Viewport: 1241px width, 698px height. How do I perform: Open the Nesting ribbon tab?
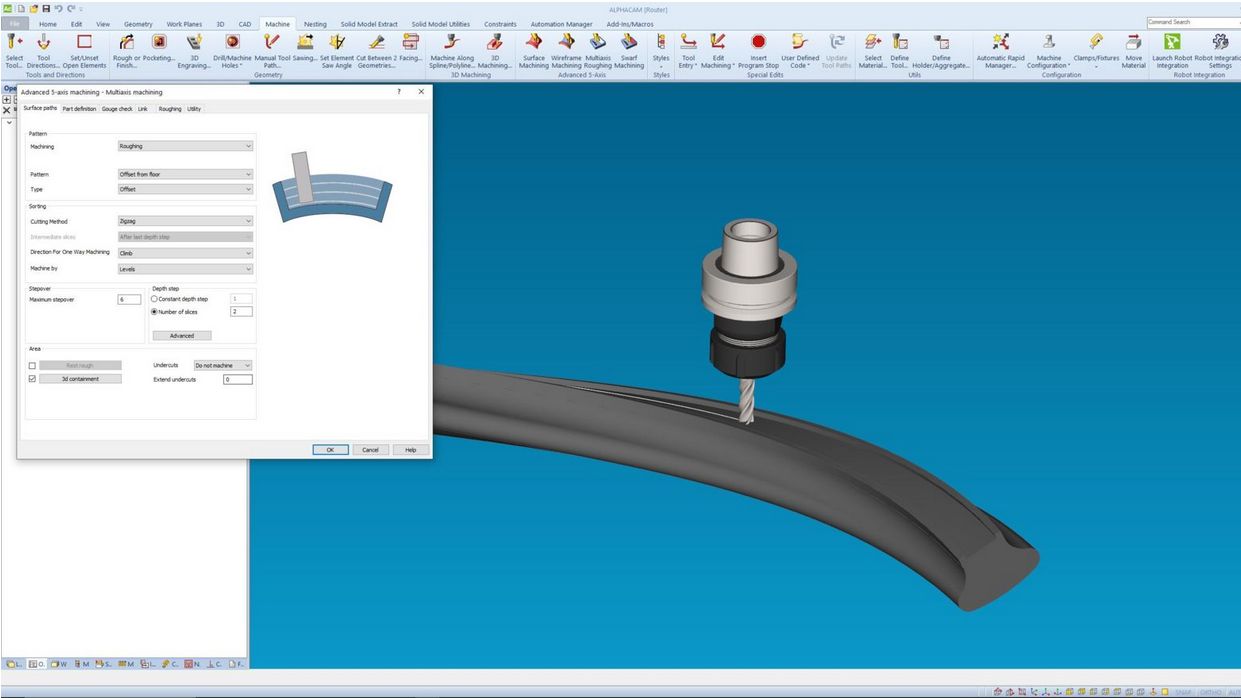click(315, 24)
